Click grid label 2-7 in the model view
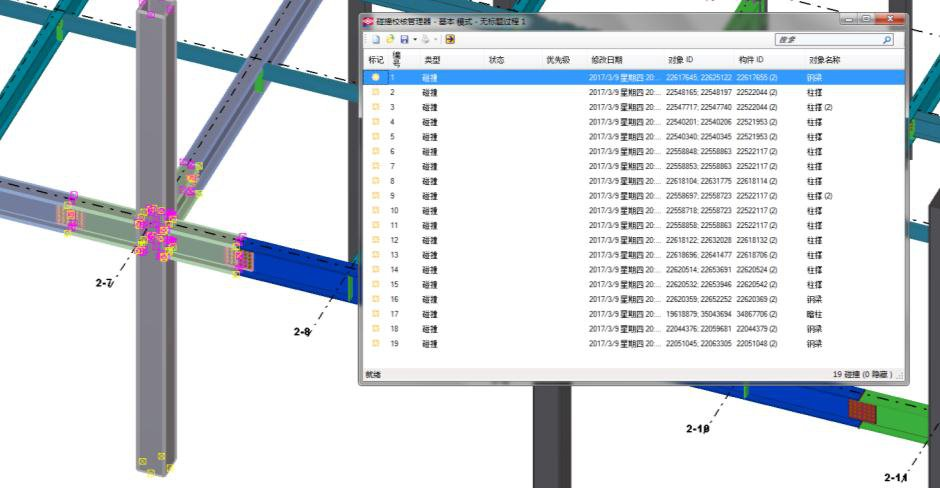940x488 pixels. [x=104, y=282]
